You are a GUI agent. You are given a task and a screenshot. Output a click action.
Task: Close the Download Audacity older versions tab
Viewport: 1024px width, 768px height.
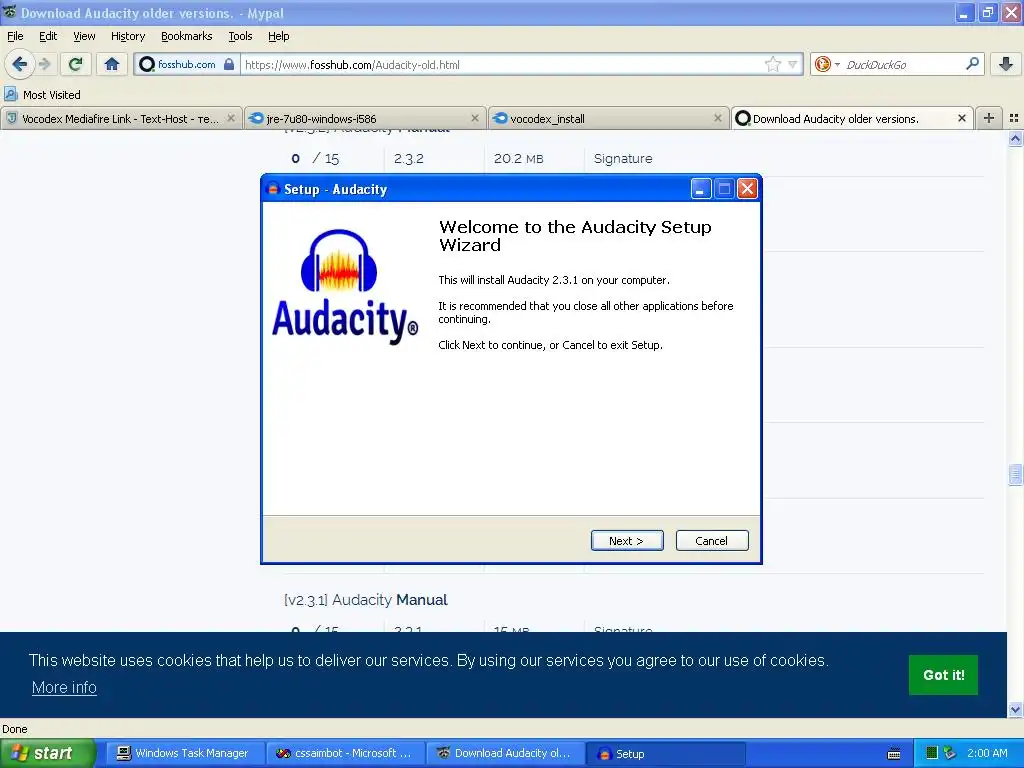click(961, 118)
